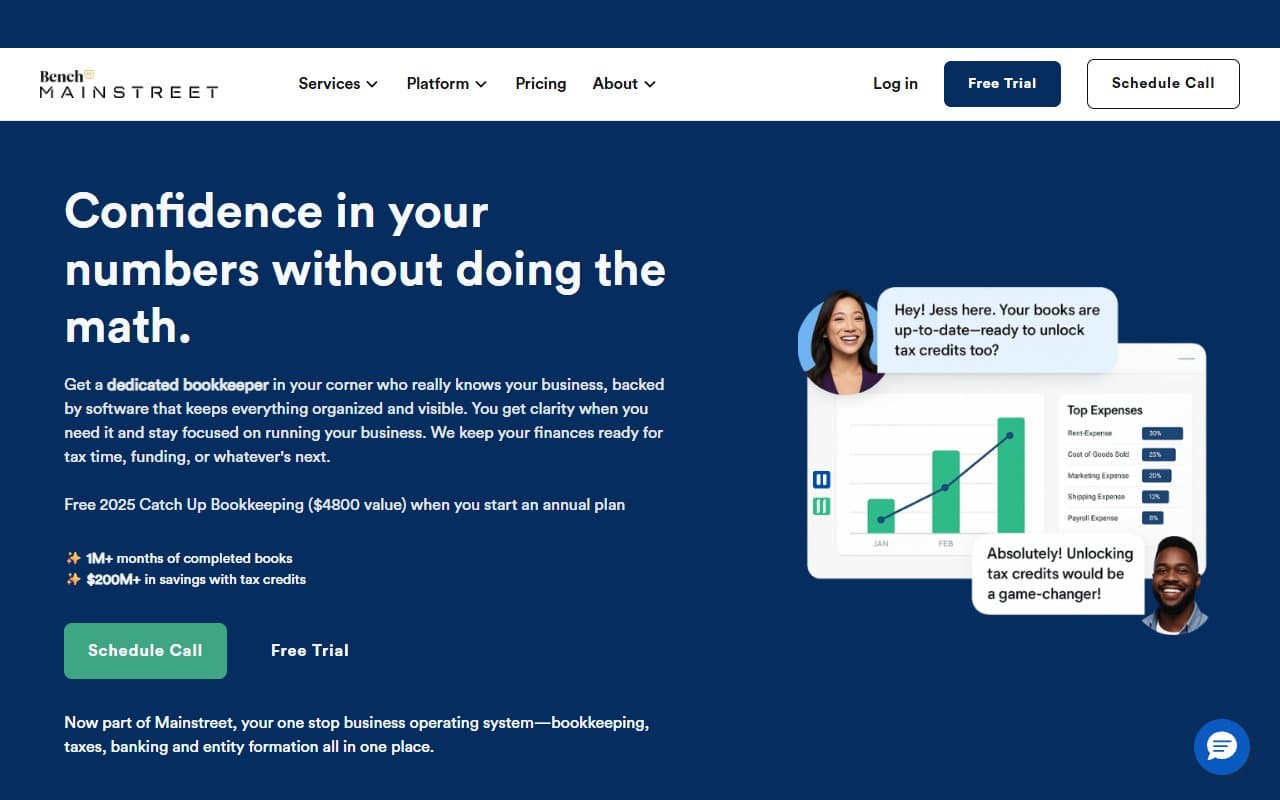Expand the About menu chevron
This screenshot has height=800, width=1280.
pos(651,84)
